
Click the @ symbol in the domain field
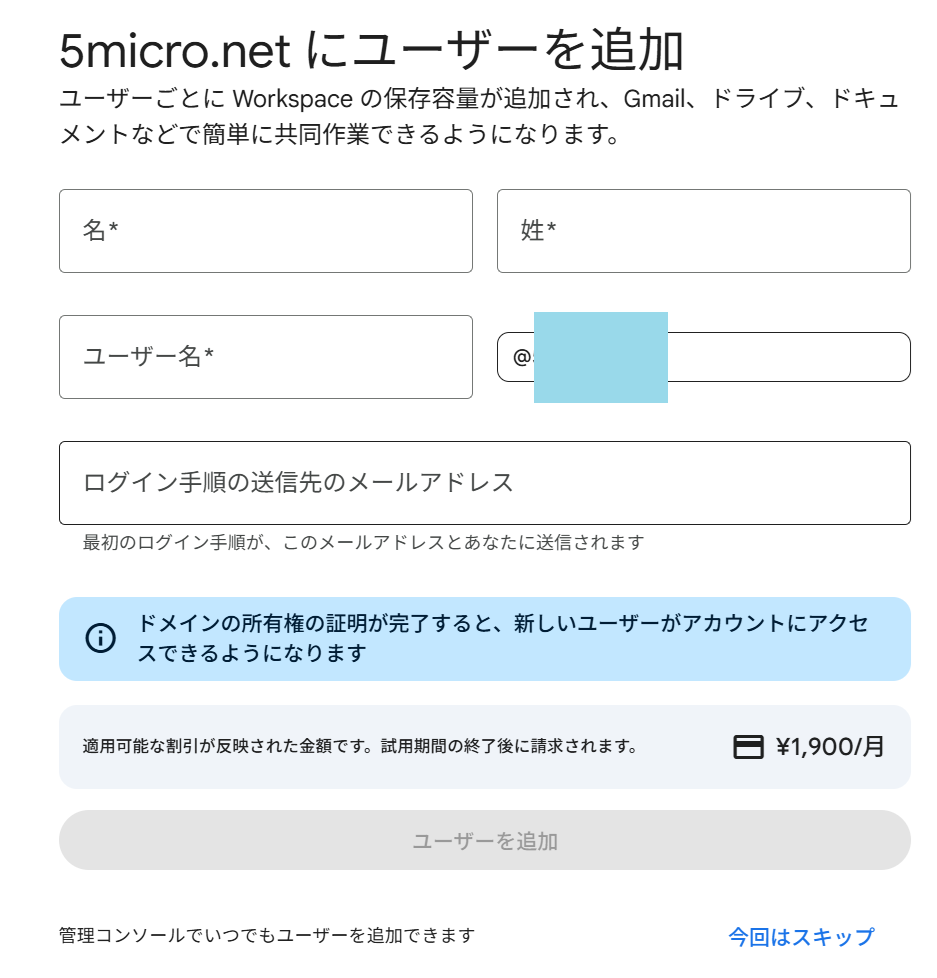pyautogui.click(x=521, y=357)
